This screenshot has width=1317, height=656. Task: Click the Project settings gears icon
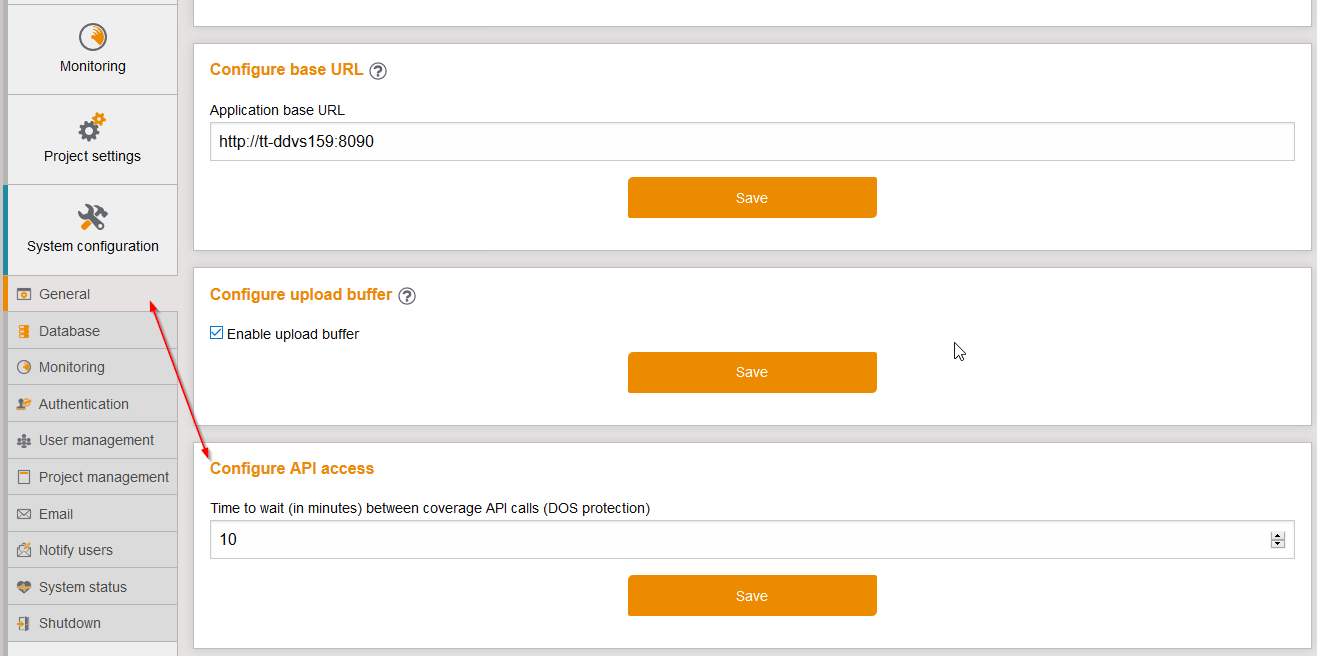pyautogui.click(x=92, y=127)
